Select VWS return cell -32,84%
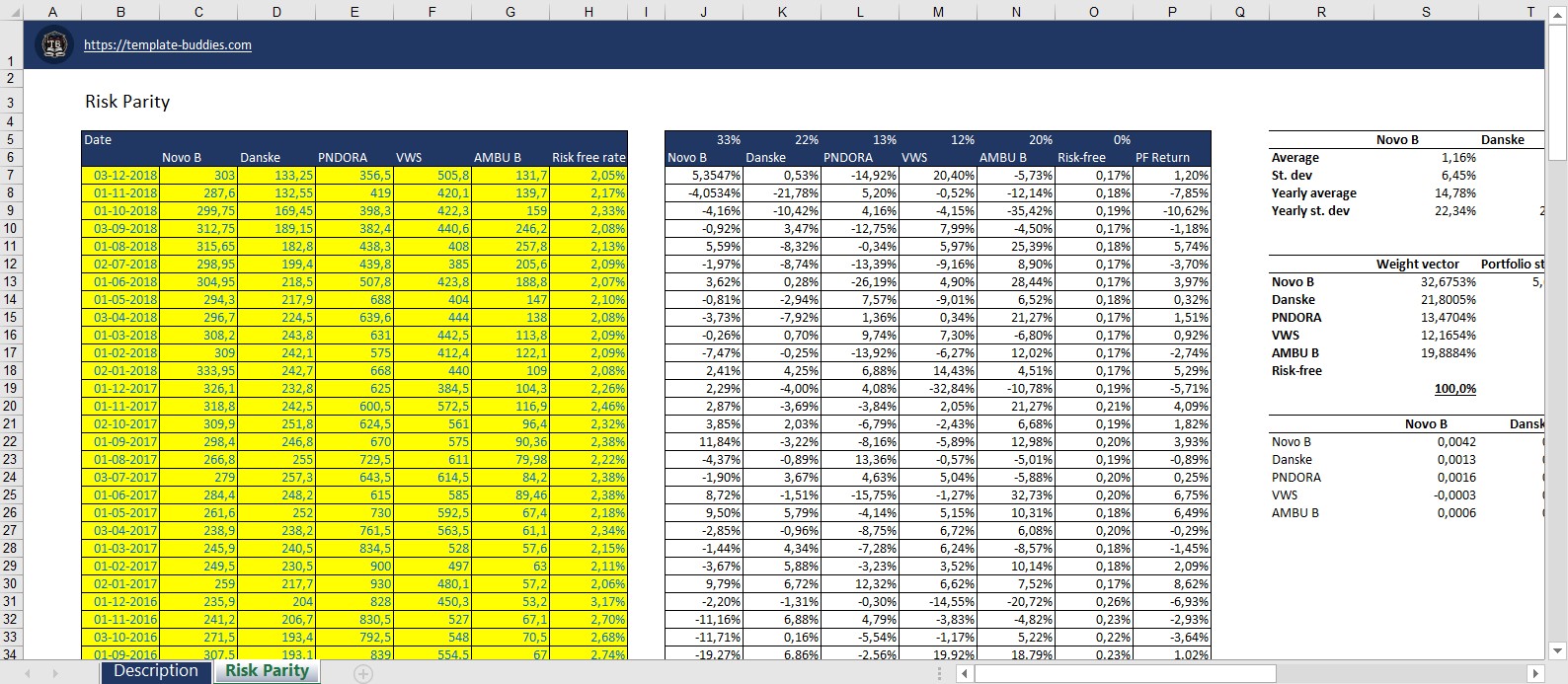Screen dimensions: 1568x684 [937, 389]
